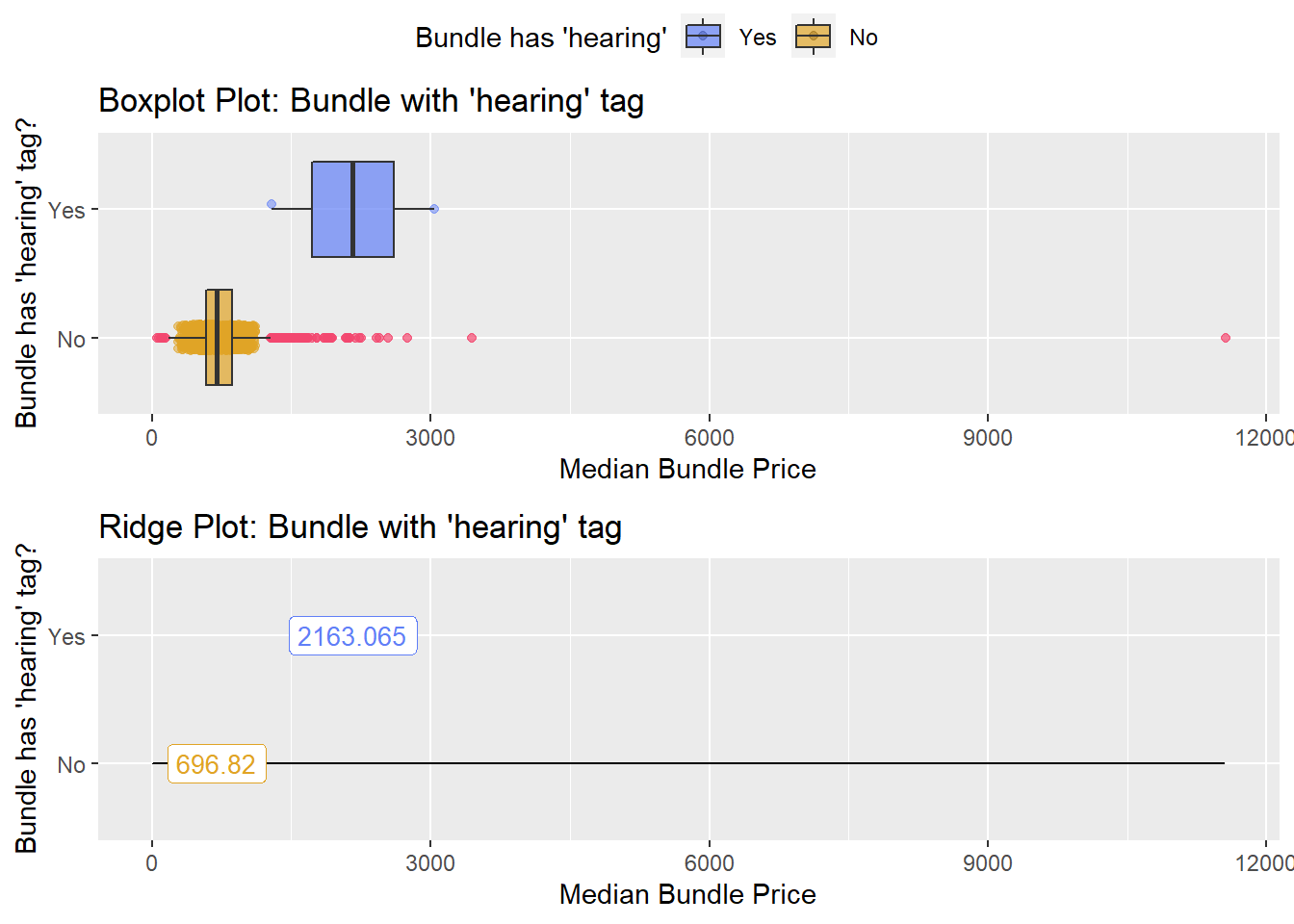Click the blue 'Yes' legend boxplot key

click(x=703, y=37)
